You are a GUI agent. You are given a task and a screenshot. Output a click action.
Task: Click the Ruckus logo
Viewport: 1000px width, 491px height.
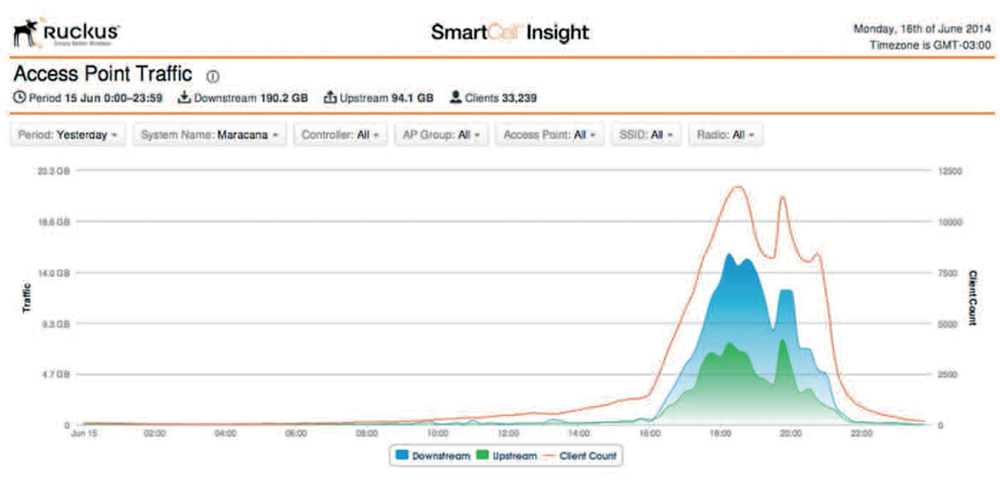pos(66,33)
